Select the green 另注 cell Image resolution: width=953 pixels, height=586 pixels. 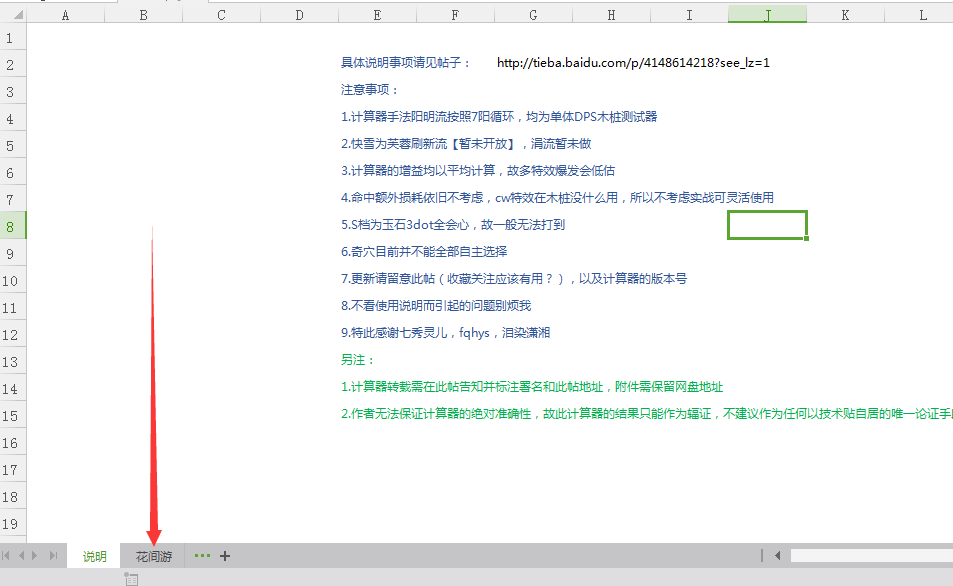[x=358, y=360]
